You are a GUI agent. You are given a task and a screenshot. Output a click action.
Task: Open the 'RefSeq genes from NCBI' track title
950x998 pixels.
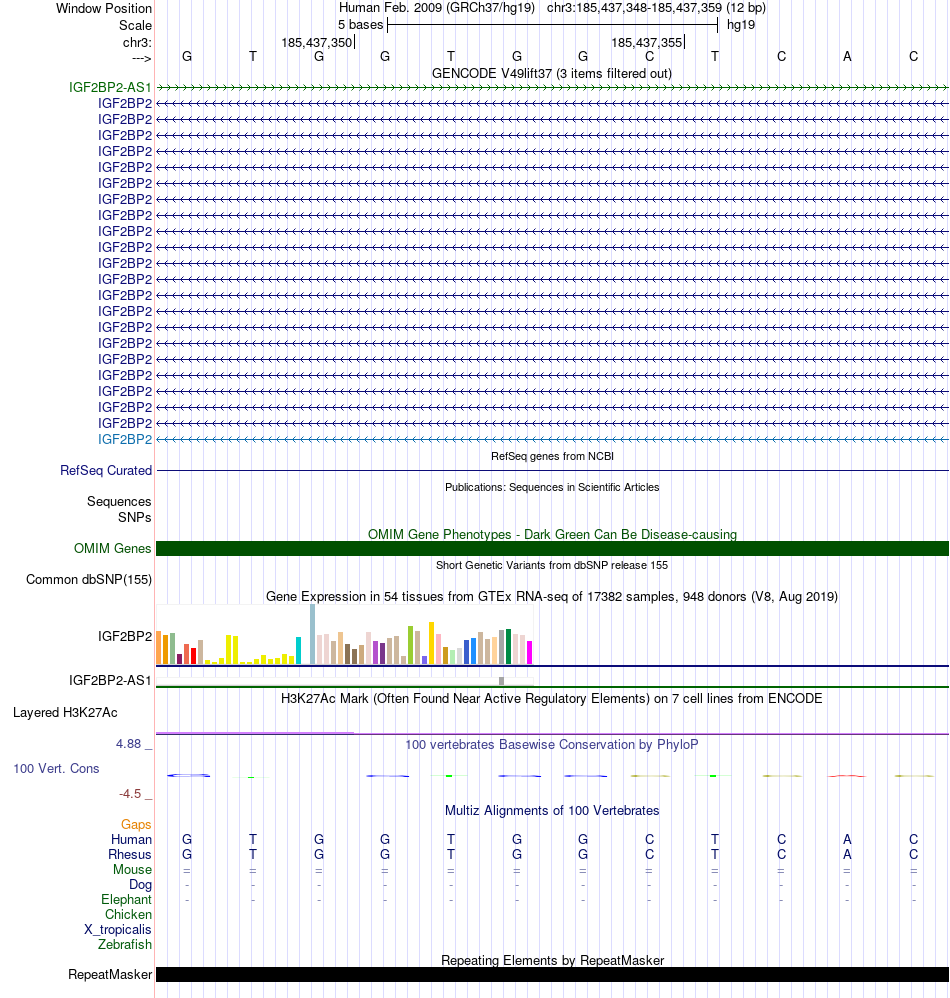tap(552, 456)
